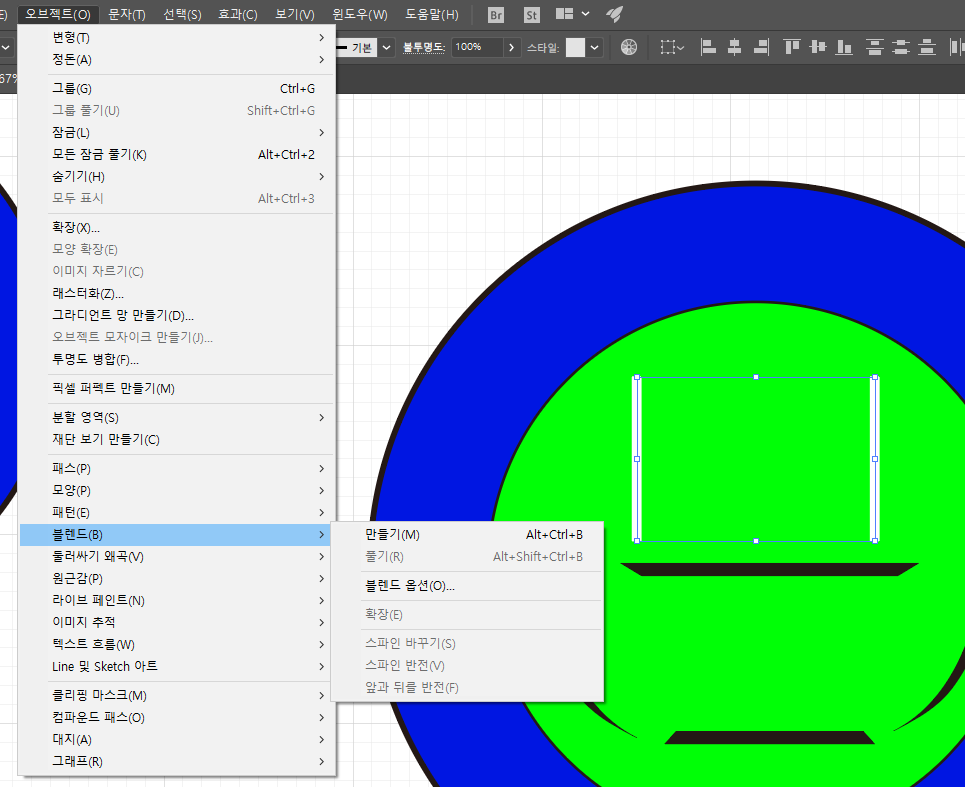The image size is (965, 787).
Task: Open the opacity slider arrow next to 100%
Action: tap(511, 47)
